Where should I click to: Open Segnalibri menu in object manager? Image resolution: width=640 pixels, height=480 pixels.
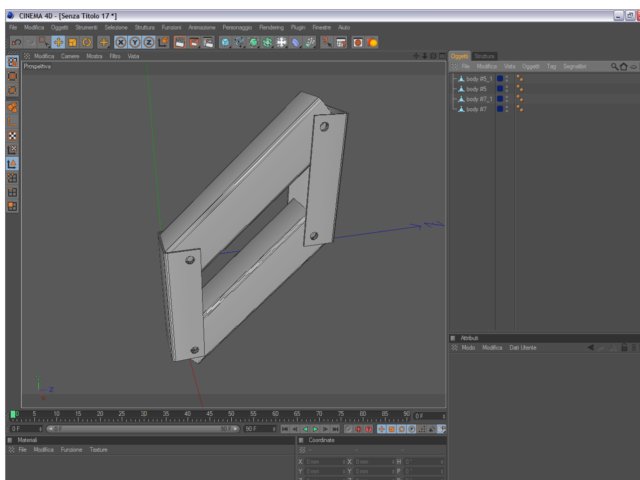point(575,67)
